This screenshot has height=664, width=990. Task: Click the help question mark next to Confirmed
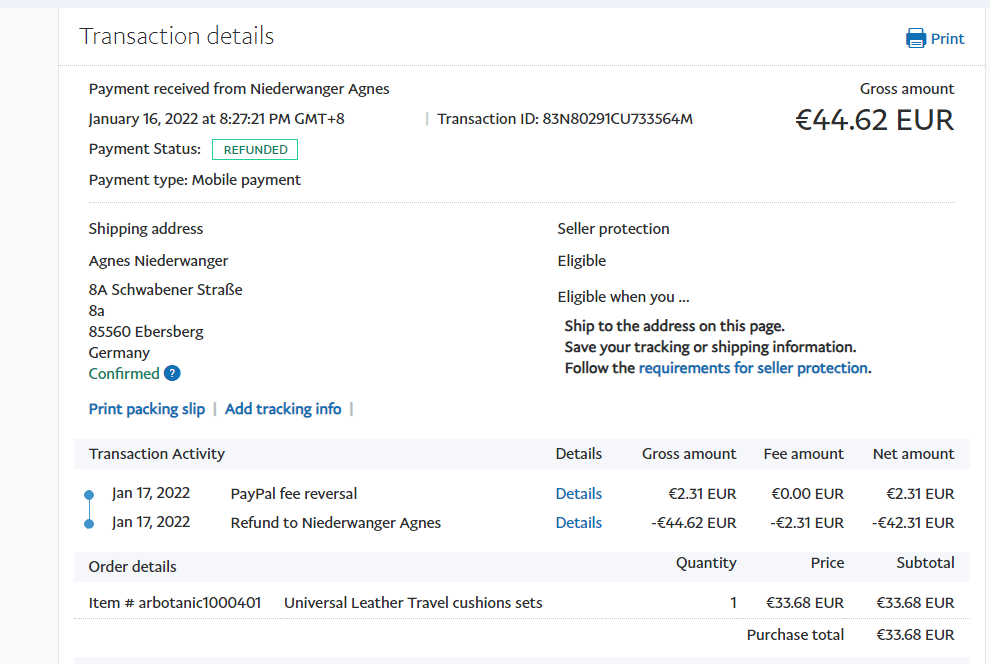coord(172,373)
